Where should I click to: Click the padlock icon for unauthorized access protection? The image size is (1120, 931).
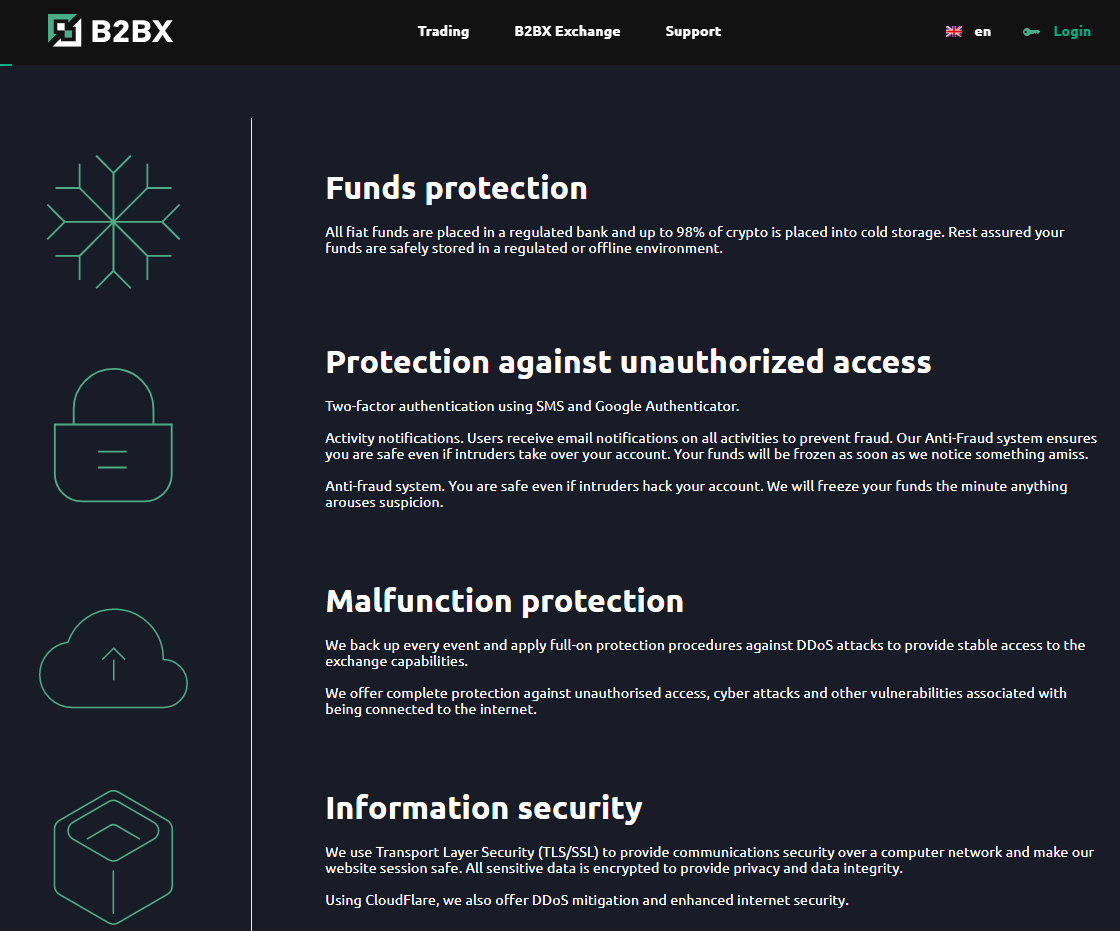[x=113, y=435]
